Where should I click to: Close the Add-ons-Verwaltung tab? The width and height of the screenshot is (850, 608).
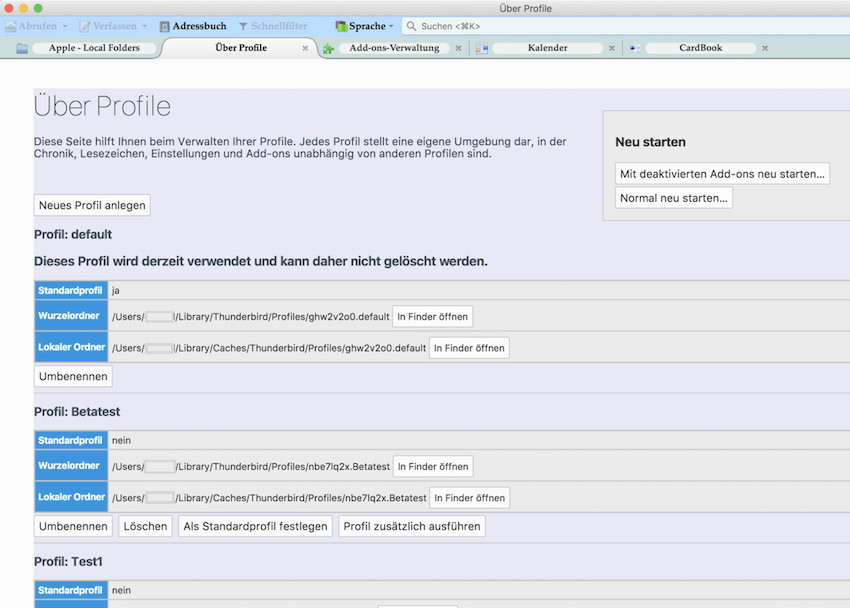tap(458, 48)
